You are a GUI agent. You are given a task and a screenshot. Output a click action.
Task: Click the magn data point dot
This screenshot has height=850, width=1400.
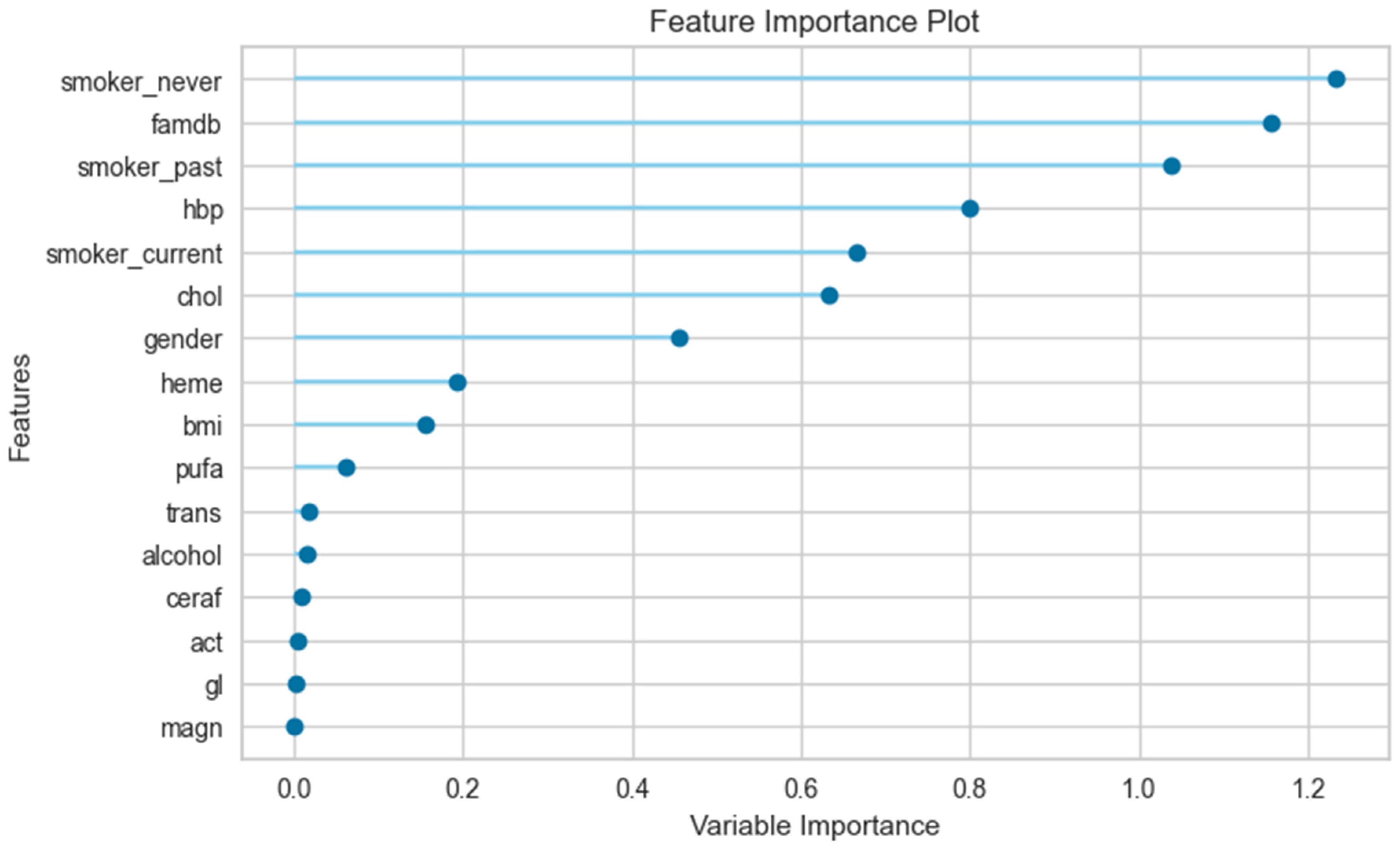pos(294,727)
